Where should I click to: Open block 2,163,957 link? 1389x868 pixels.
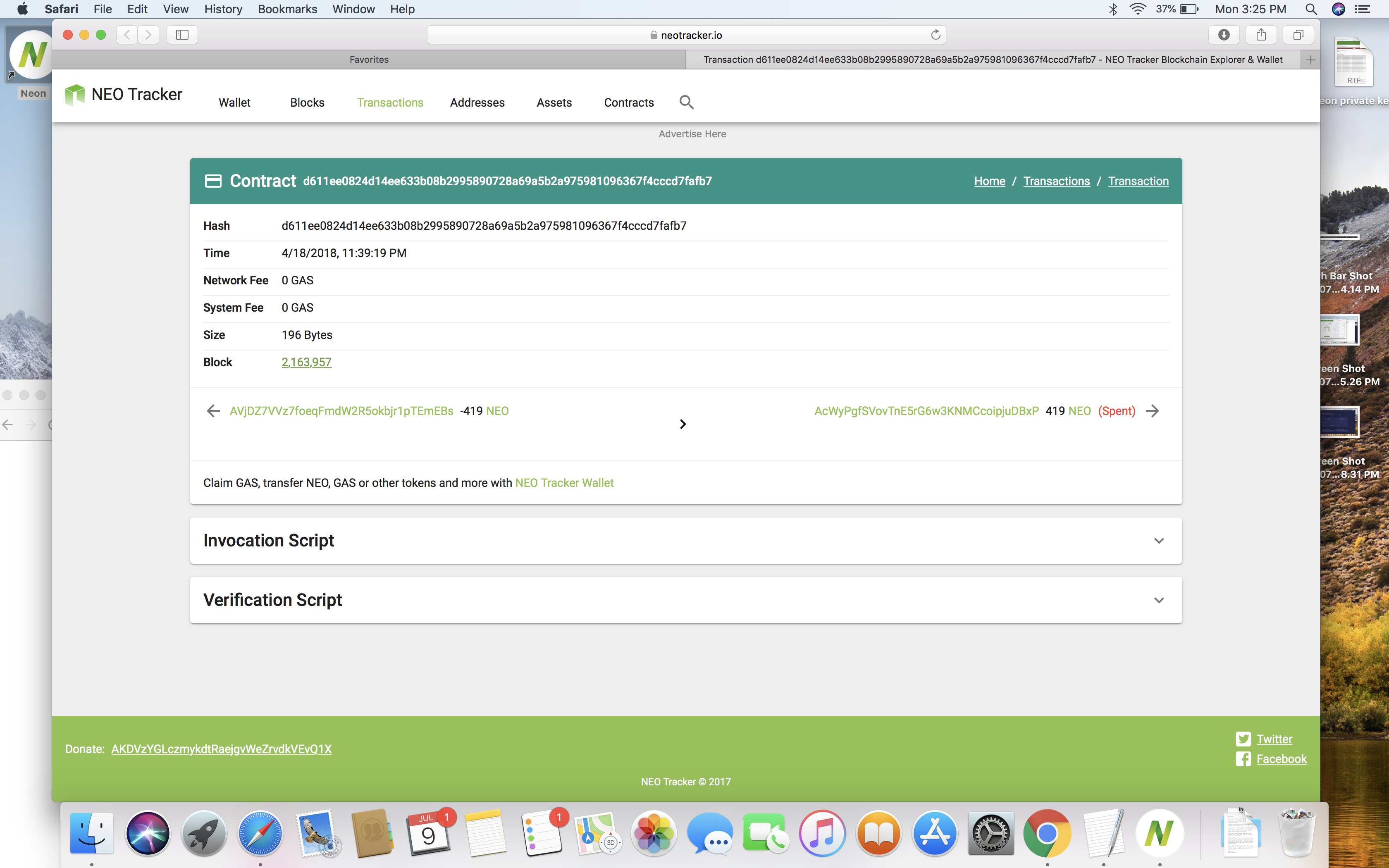(306, 362)
